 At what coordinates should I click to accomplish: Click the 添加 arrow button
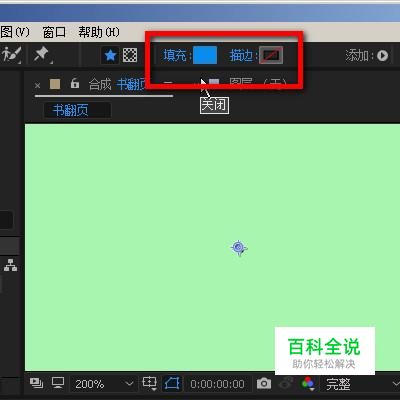click(383, 55)
